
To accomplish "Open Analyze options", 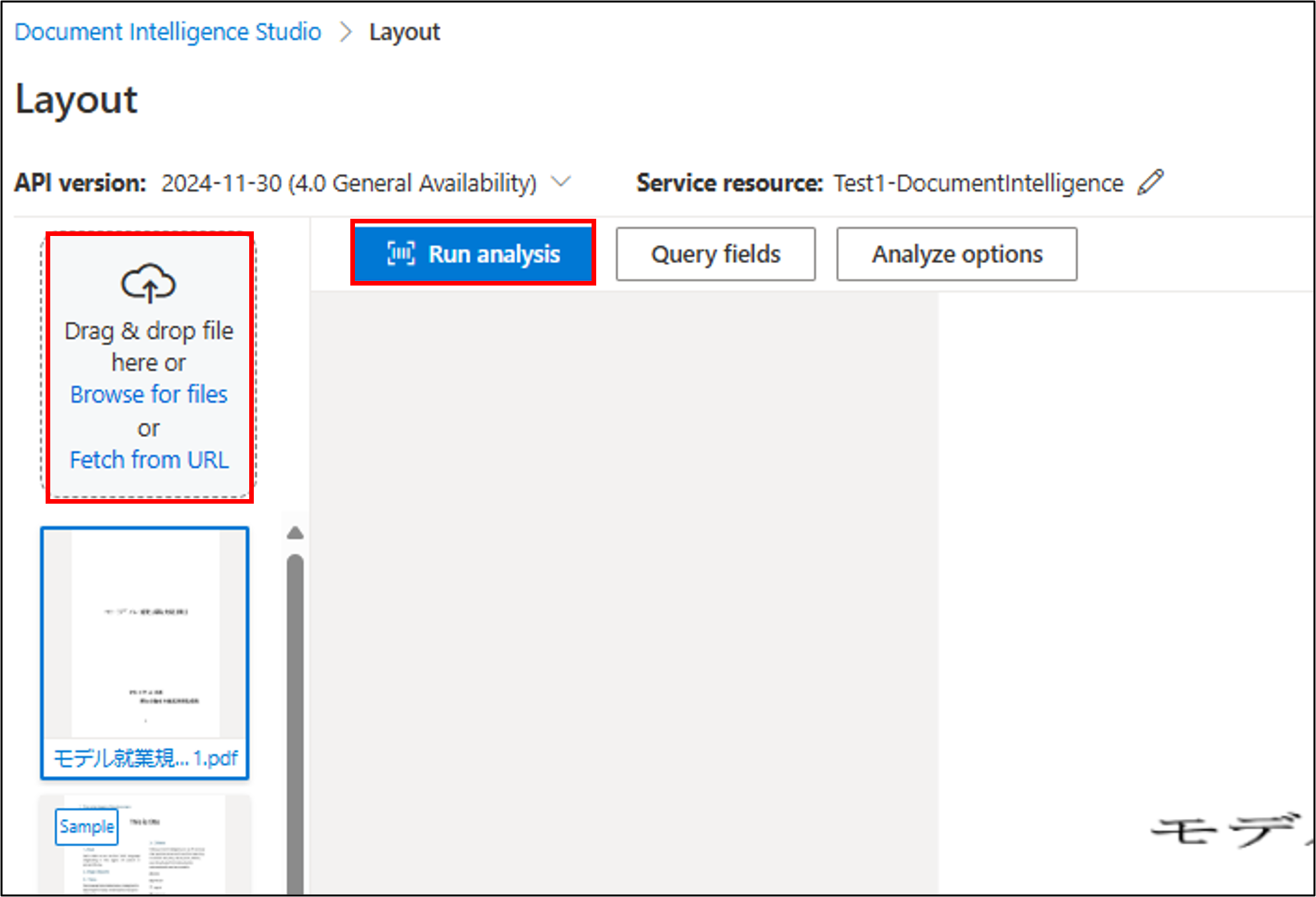I will pyautogui.click(x=956, y=254).
